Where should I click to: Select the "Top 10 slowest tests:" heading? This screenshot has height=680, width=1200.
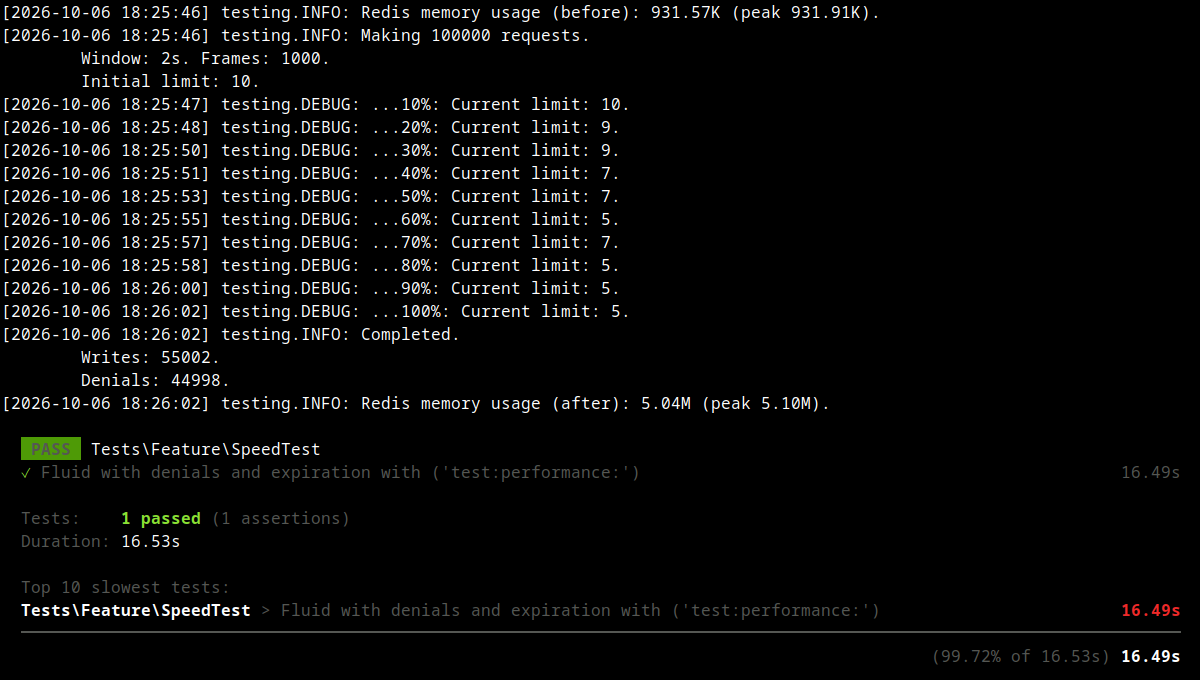125,588
